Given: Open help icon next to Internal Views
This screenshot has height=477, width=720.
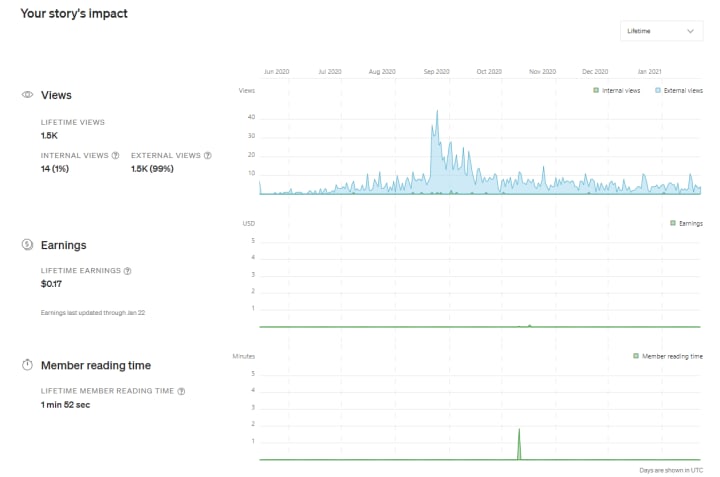Looking at the screenshot, I should pyautogui.click(x=115, y=156).
